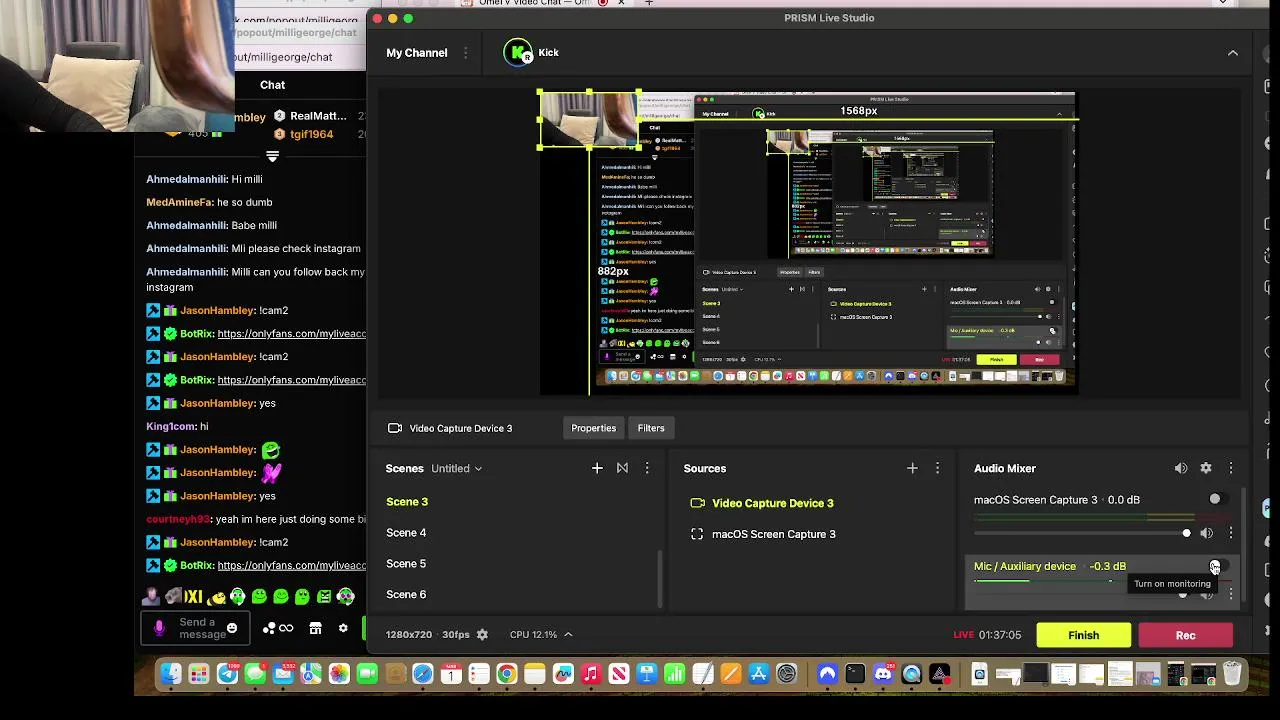Screen dimensions: 1280x720
Task: Open scene transition icon in Scenes panel
Action: tap(622, 468)
